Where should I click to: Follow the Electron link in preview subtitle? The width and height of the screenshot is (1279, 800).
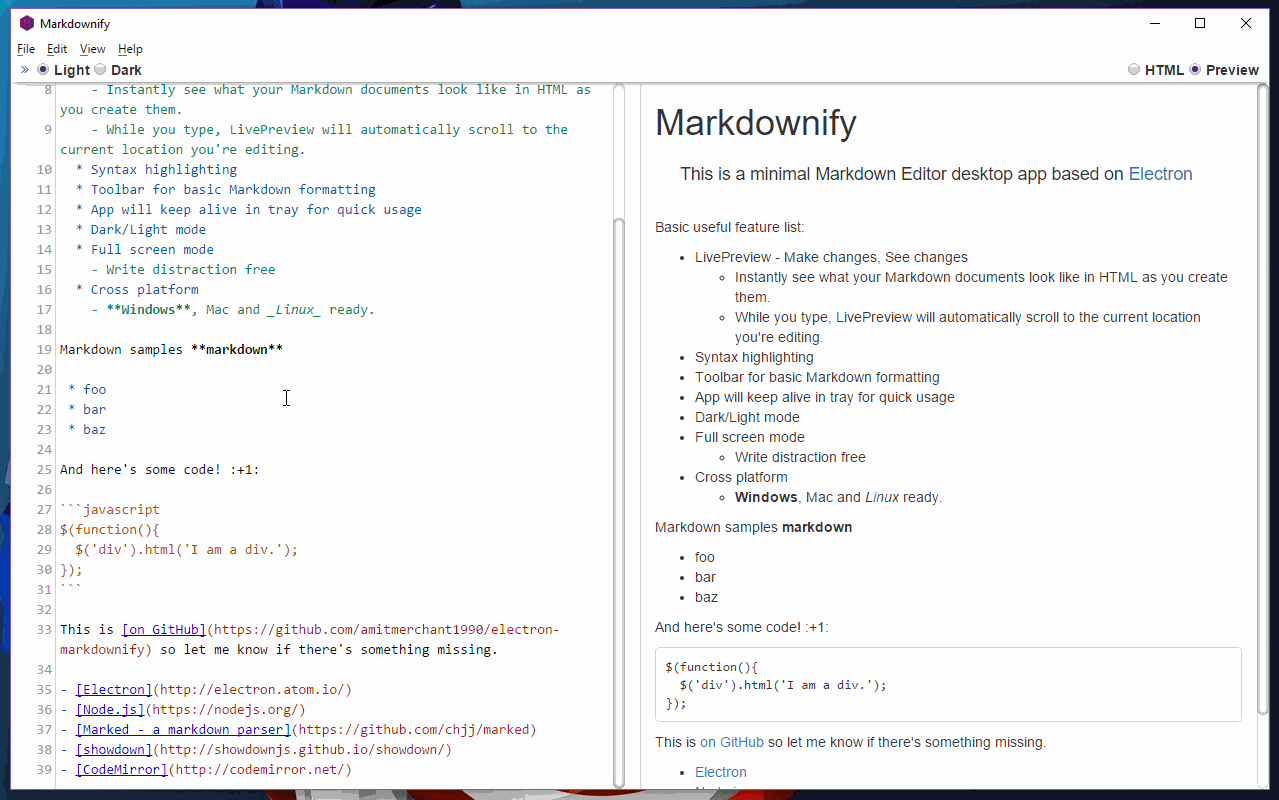click(1160, 174)
